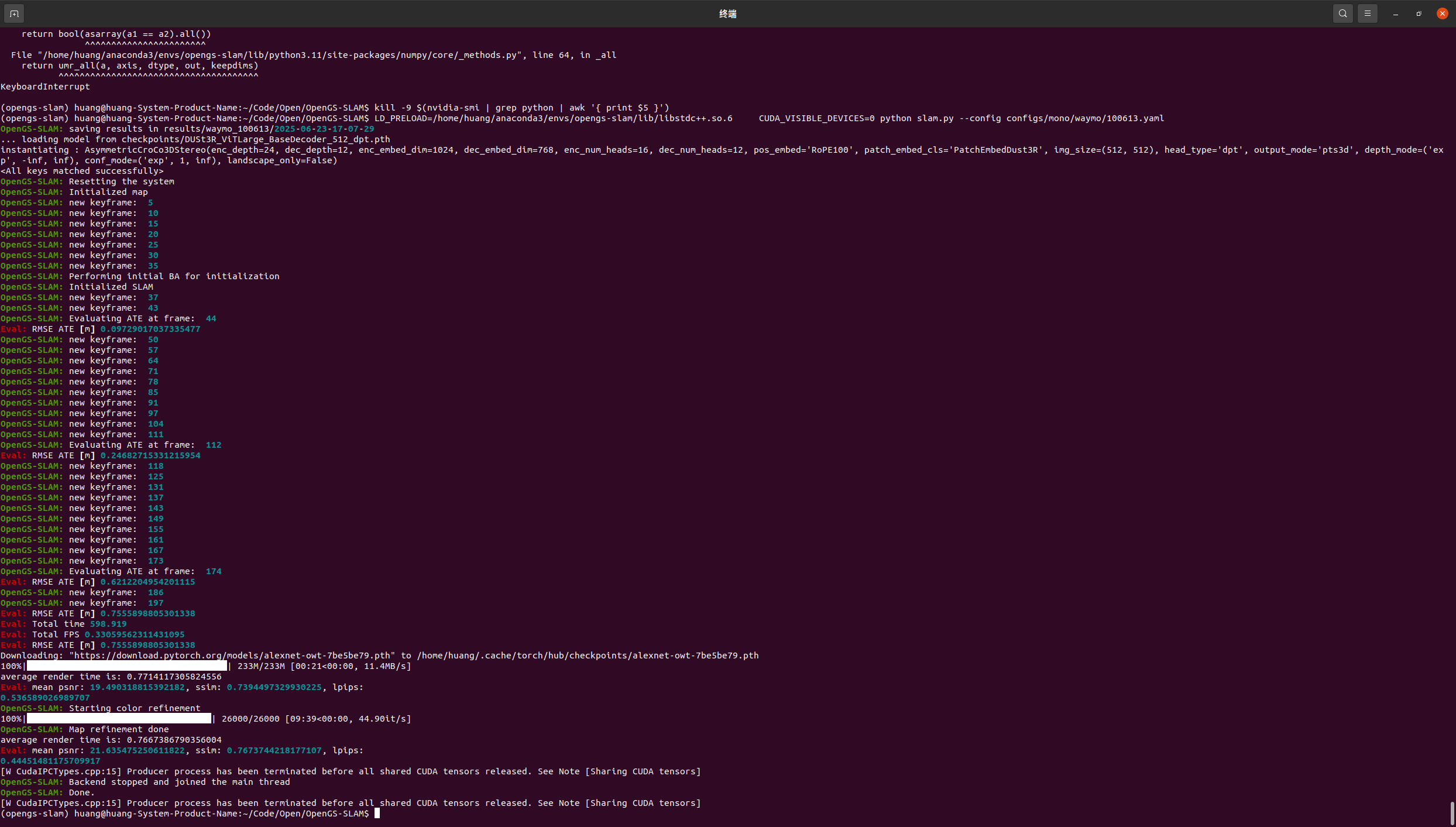Click the configs/mono/waymo/100613.yaml argument

[x=1086, y=118]
